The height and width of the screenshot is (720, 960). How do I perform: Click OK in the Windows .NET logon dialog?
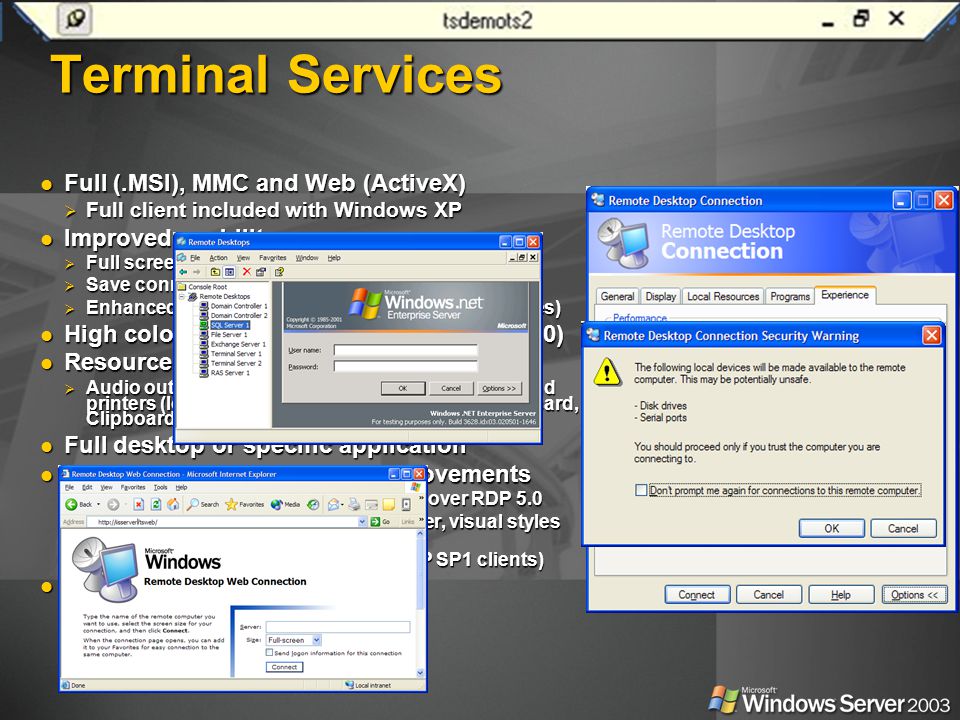pos(403,388)
